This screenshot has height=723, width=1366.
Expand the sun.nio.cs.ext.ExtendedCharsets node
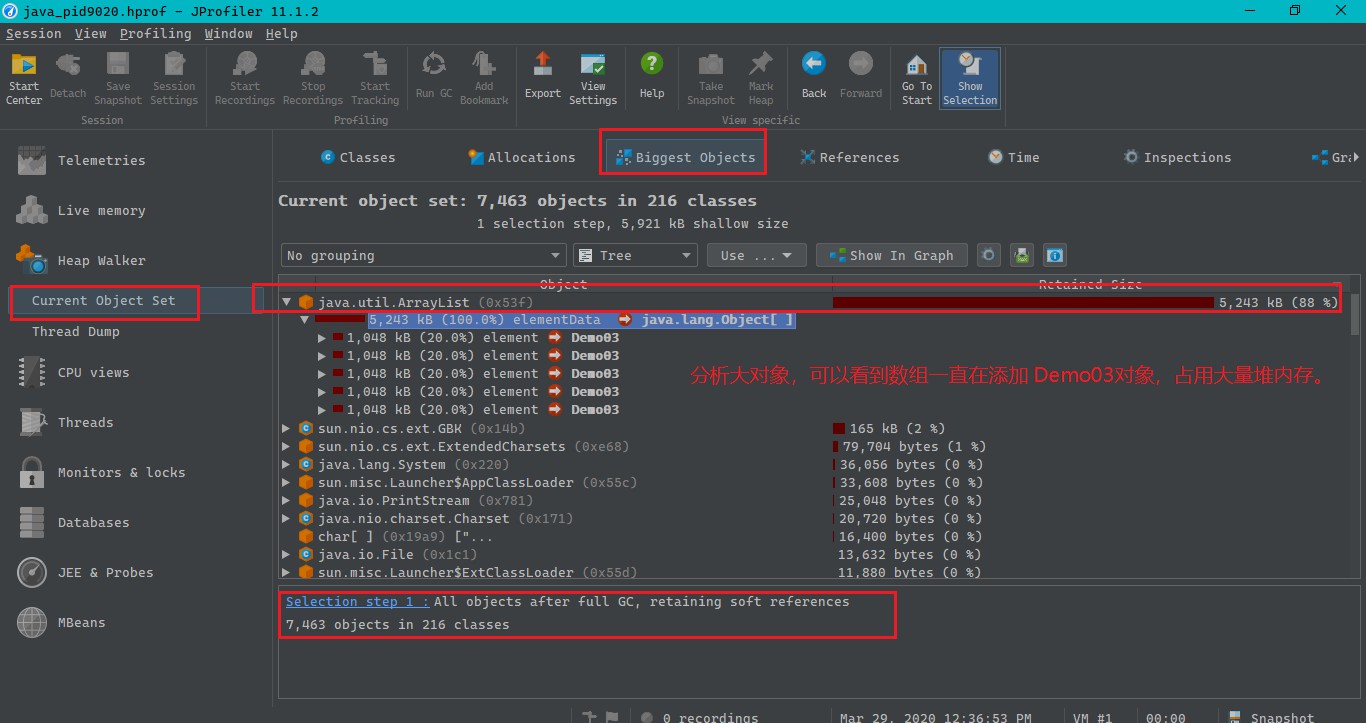point(286,446)
